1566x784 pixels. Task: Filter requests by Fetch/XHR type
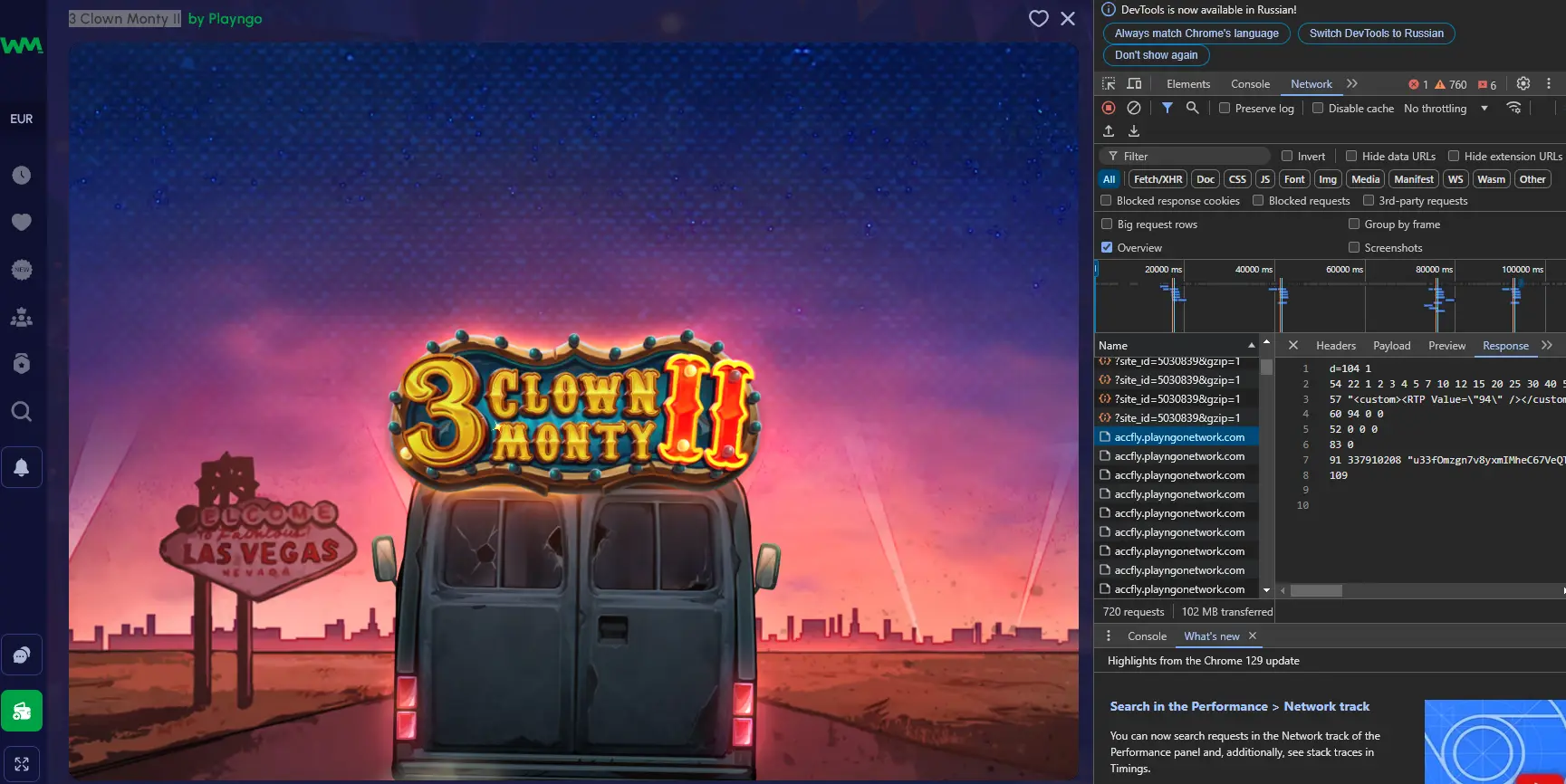1158,179
